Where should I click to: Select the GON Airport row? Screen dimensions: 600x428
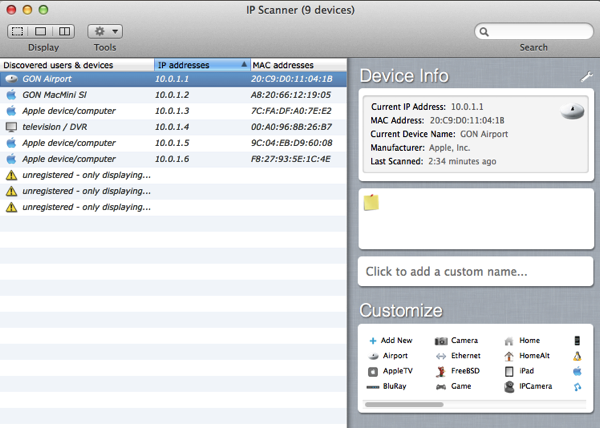pos(173,79)
